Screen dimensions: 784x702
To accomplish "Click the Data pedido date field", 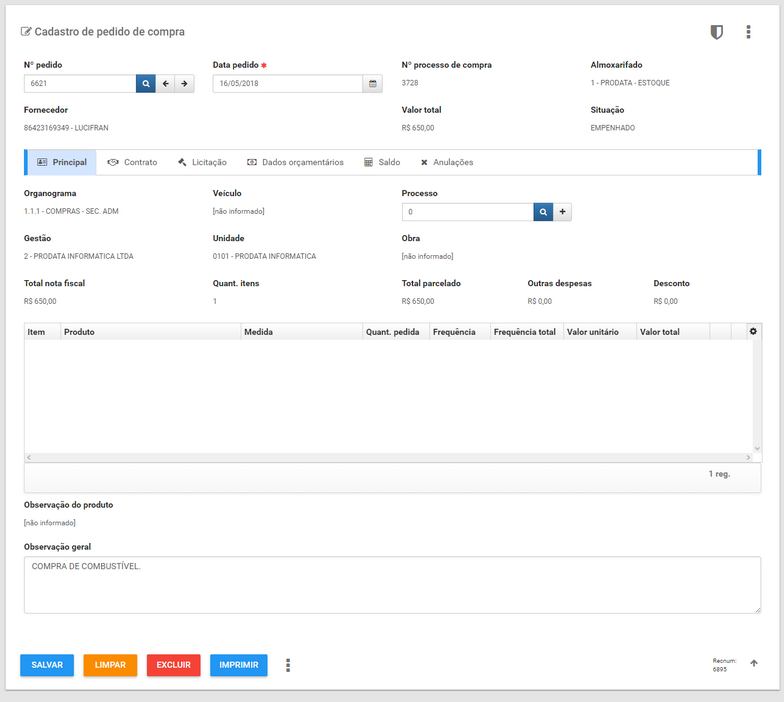I will coord(288,84).
